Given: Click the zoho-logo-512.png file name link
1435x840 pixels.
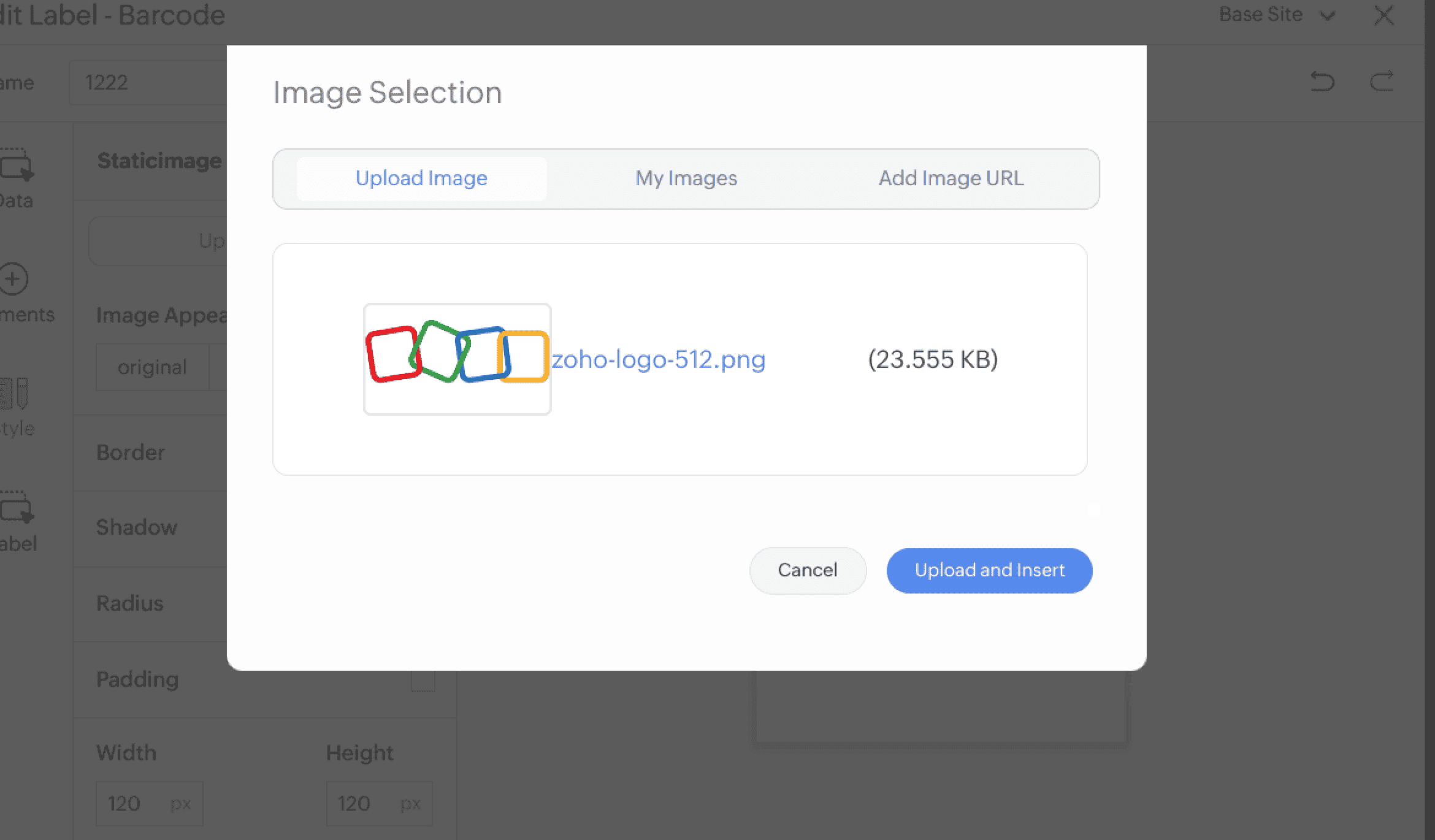Looking at the screenshot, I should (658, 359).
